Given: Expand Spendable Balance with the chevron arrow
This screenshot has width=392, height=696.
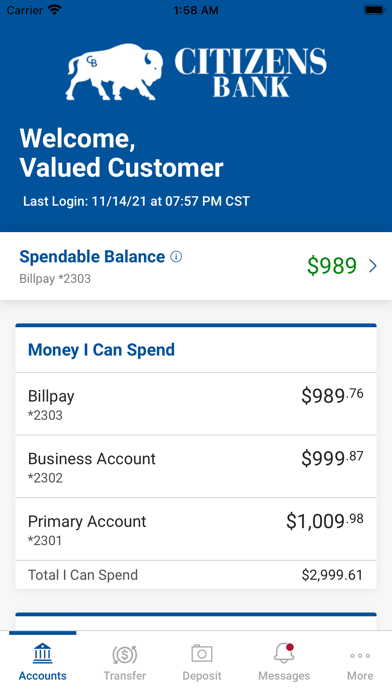Looking at the screenshot, I should 373,266.
